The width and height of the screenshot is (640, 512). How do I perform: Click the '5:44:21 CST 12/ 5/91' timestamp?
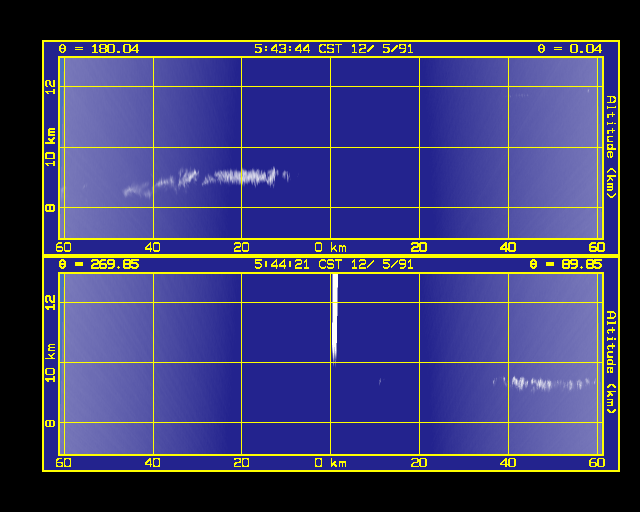click(x=333, y=265)
